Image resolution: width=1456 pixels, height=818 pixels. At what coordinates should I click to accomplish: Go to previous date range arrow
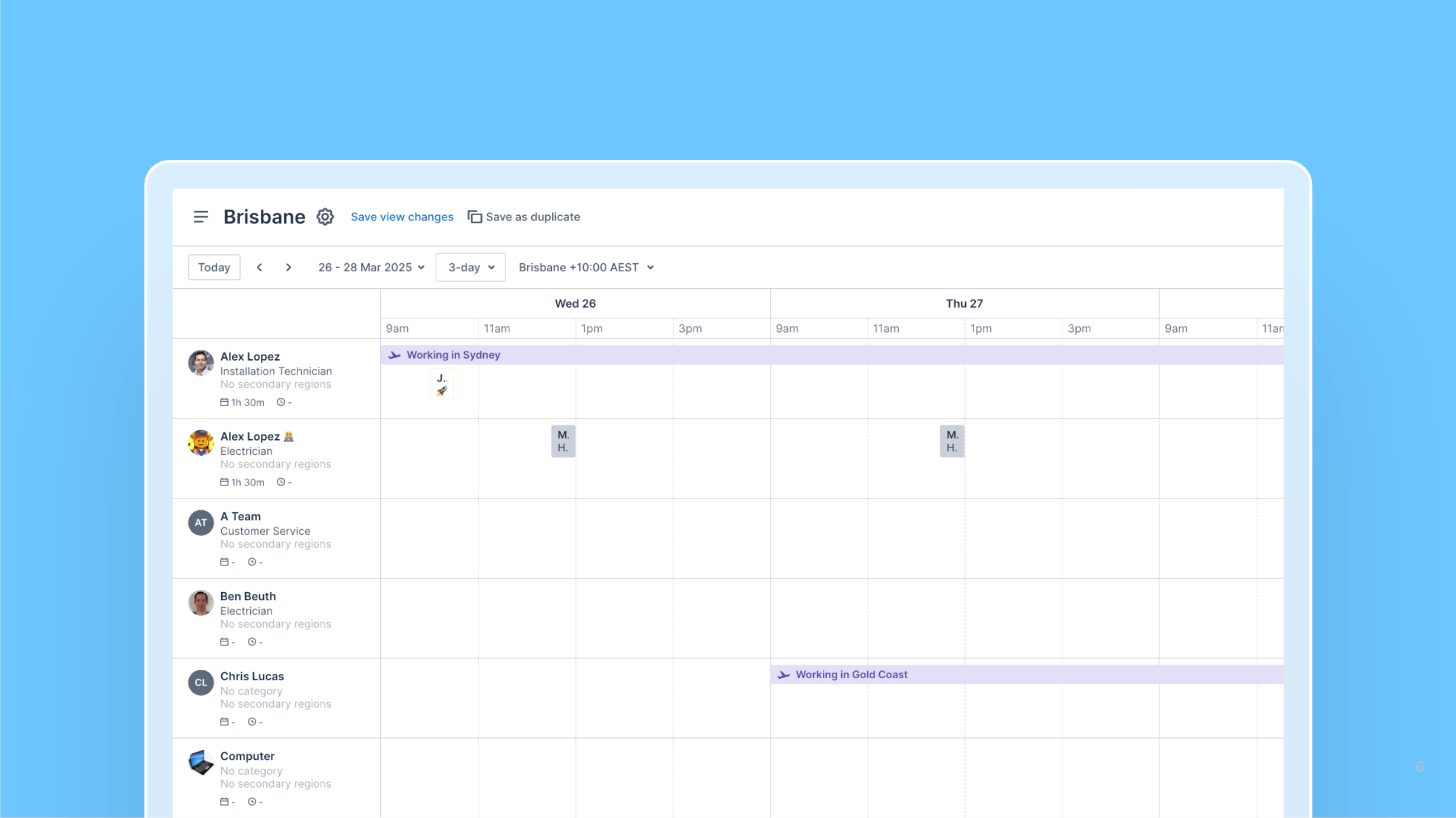pyautogui.click(x=259, y=267)
